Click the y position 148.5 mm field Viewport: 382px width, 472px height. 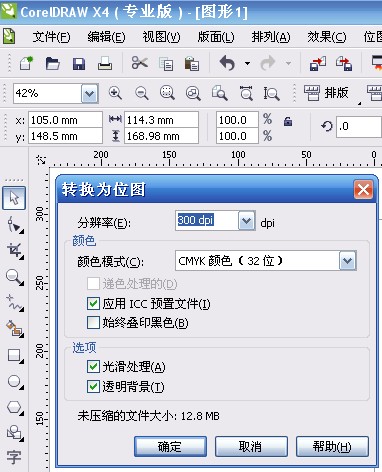point(65,136)
